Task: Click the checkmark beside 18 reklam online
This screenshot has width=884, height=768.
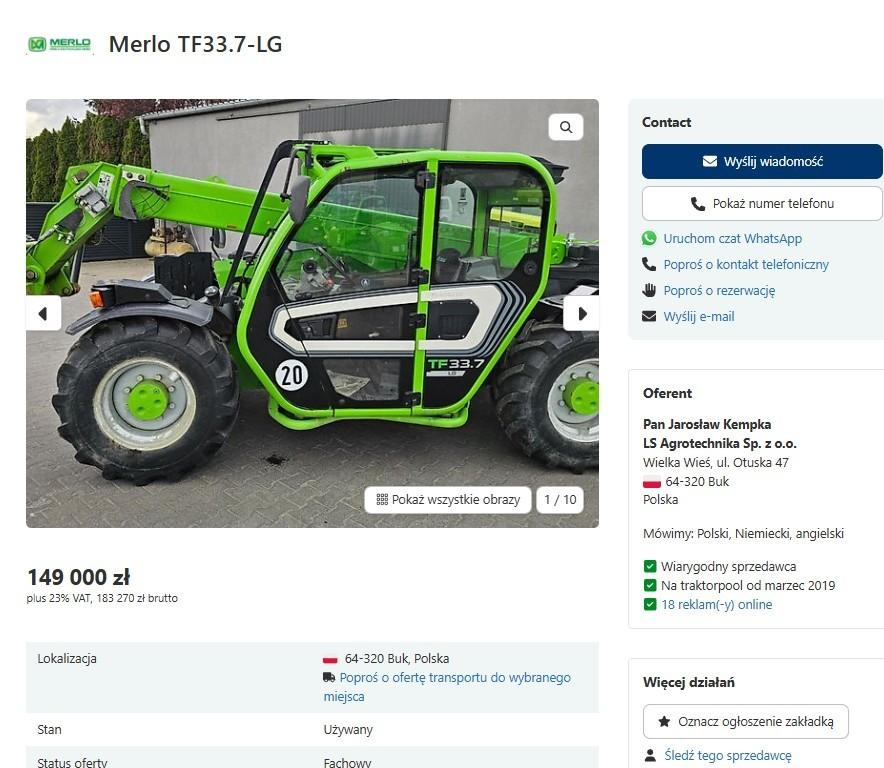Action: (650, 604)
